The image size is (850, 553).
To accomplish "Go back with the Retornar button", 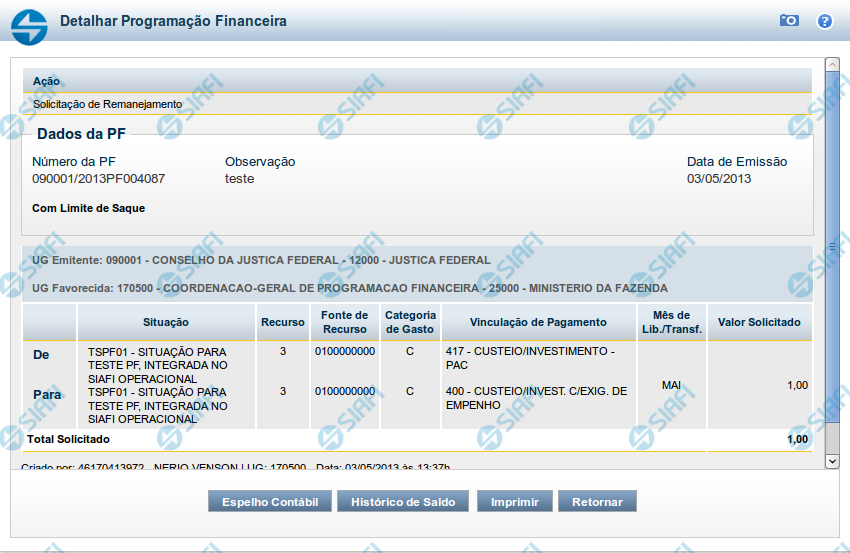I will pos(597,502).
